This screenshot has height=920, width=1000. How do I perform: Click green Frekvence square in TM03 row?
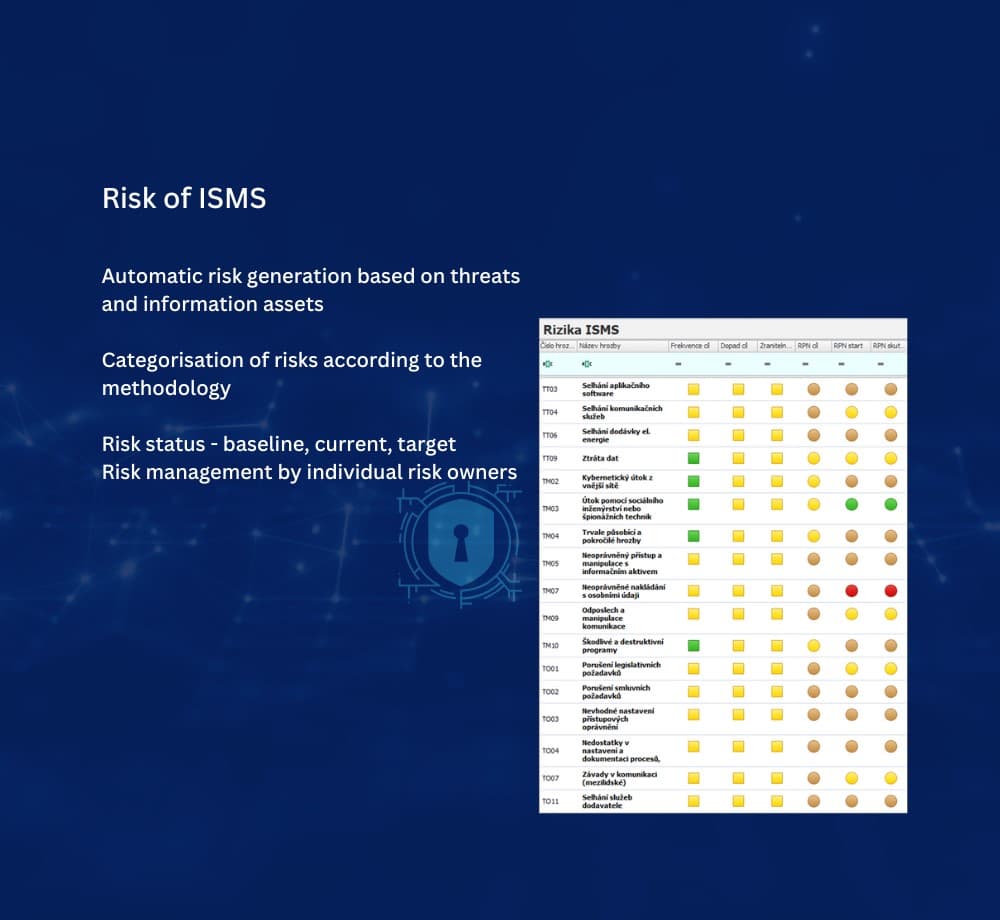coord(694,504)
